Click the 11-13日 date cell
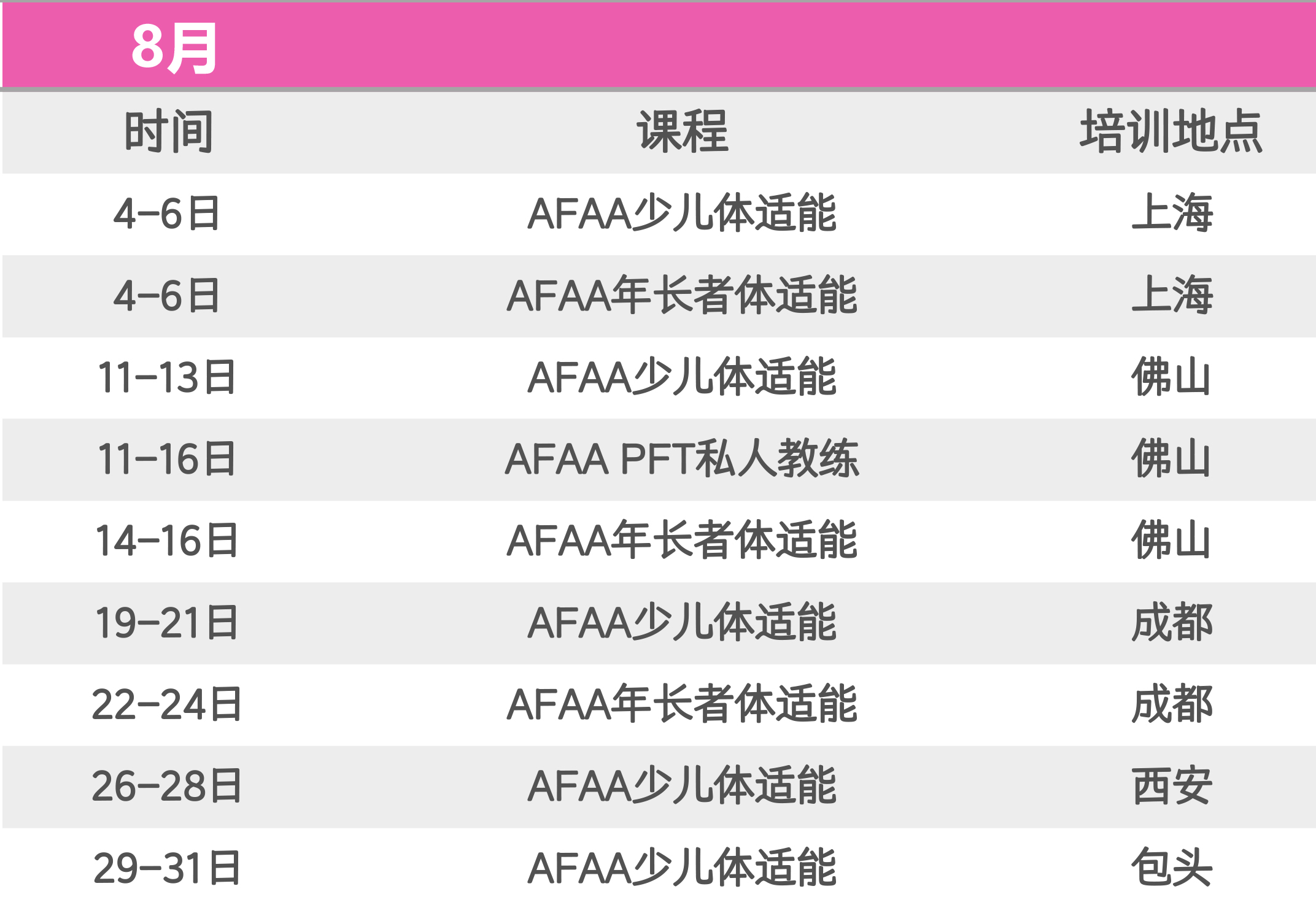1316x905 pixels. [167, 377]
